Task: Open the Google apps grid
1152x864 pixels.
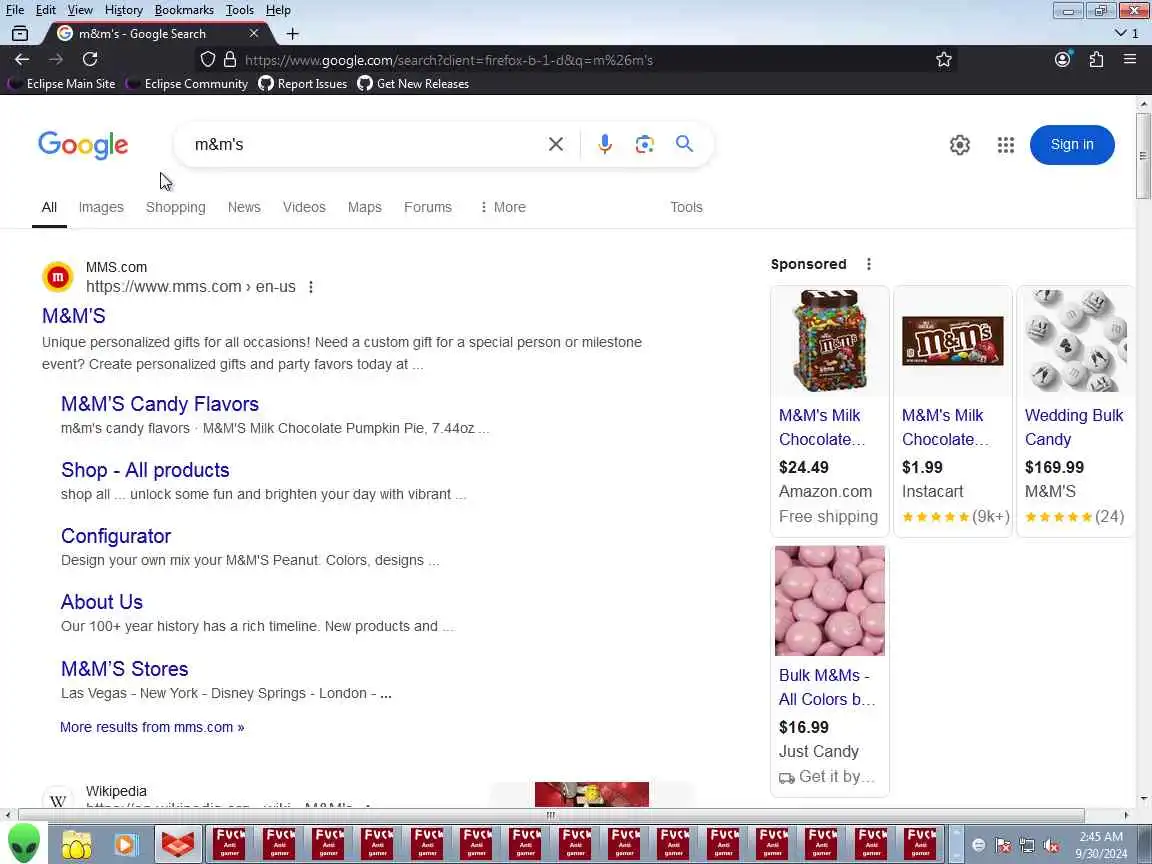Action: 1006,145
